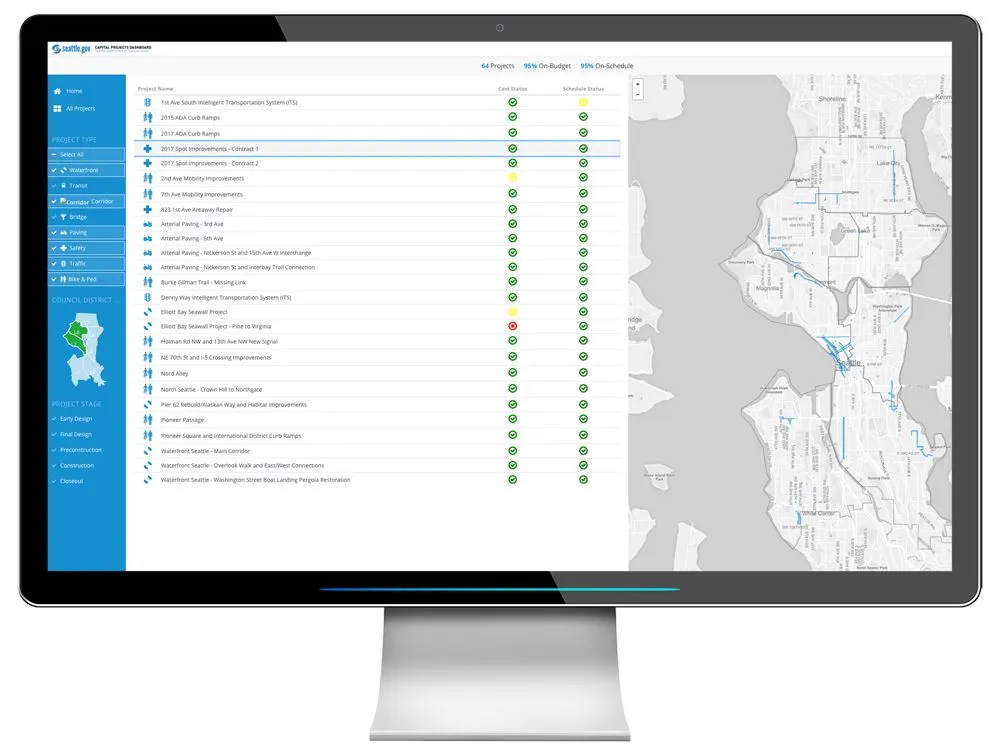Go to Home in the sidebar

pos(72,92)
